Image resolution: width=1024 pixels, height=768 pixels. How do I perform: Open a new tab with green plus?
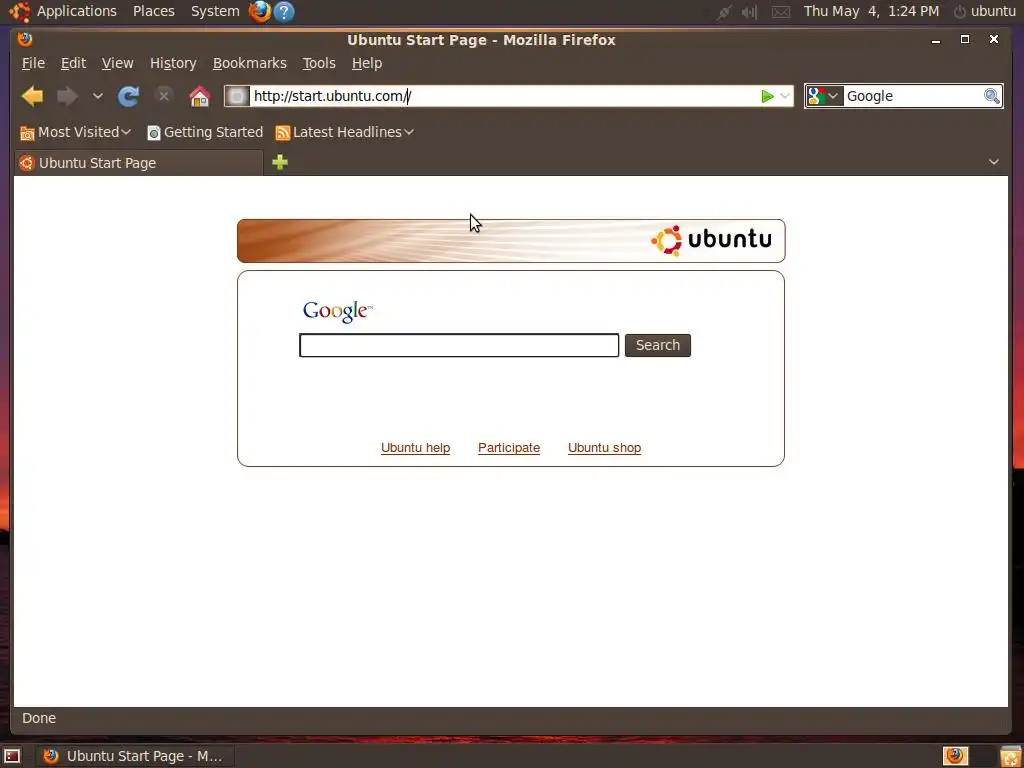(280, 163)
